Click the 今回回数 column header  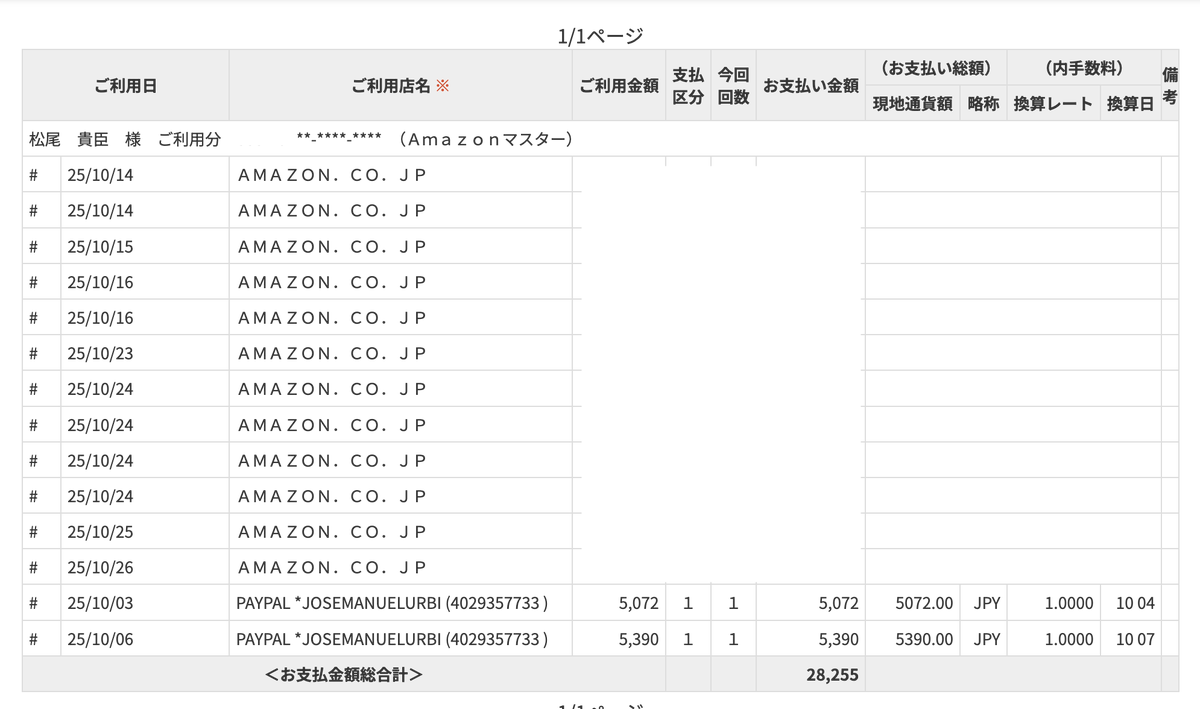pyautogui.click(x=733, y=86)
